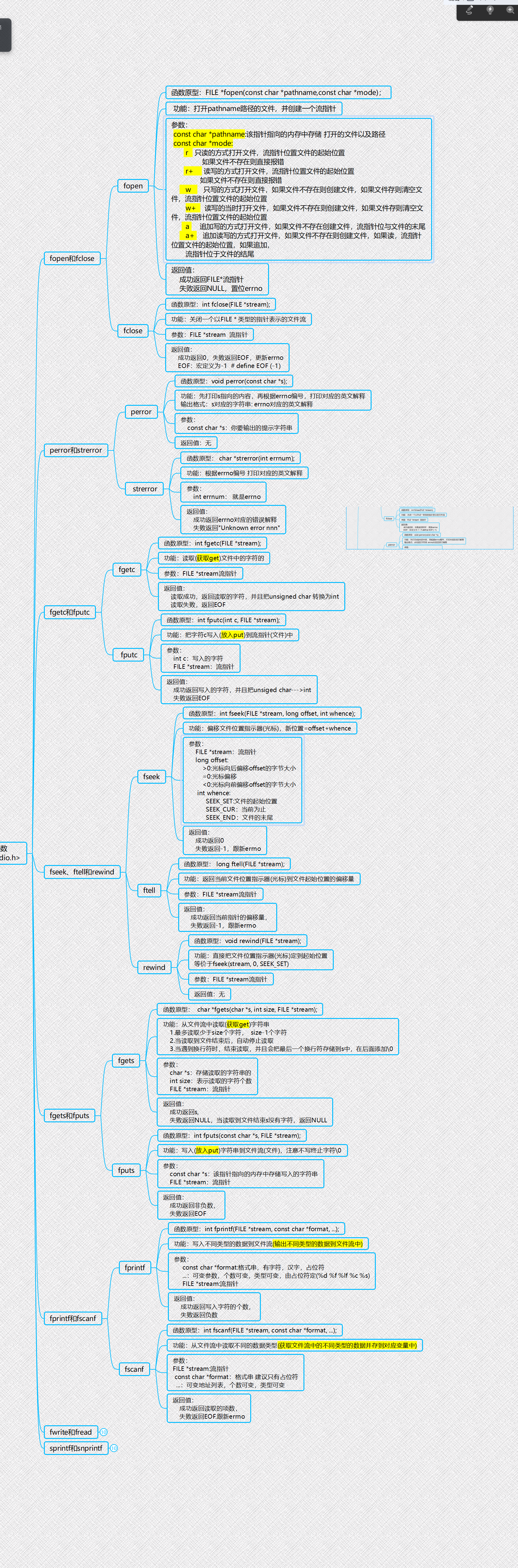Click fputc function node with 放入put highlight

point(230,635)
